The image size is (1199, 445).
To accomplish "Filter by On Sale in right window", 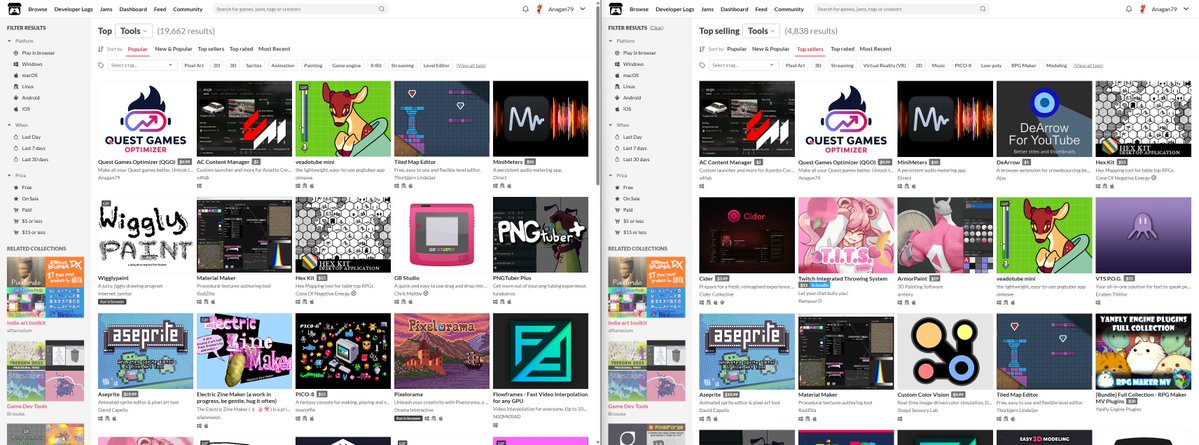I will pyautogui.click(x=628, y=199).
